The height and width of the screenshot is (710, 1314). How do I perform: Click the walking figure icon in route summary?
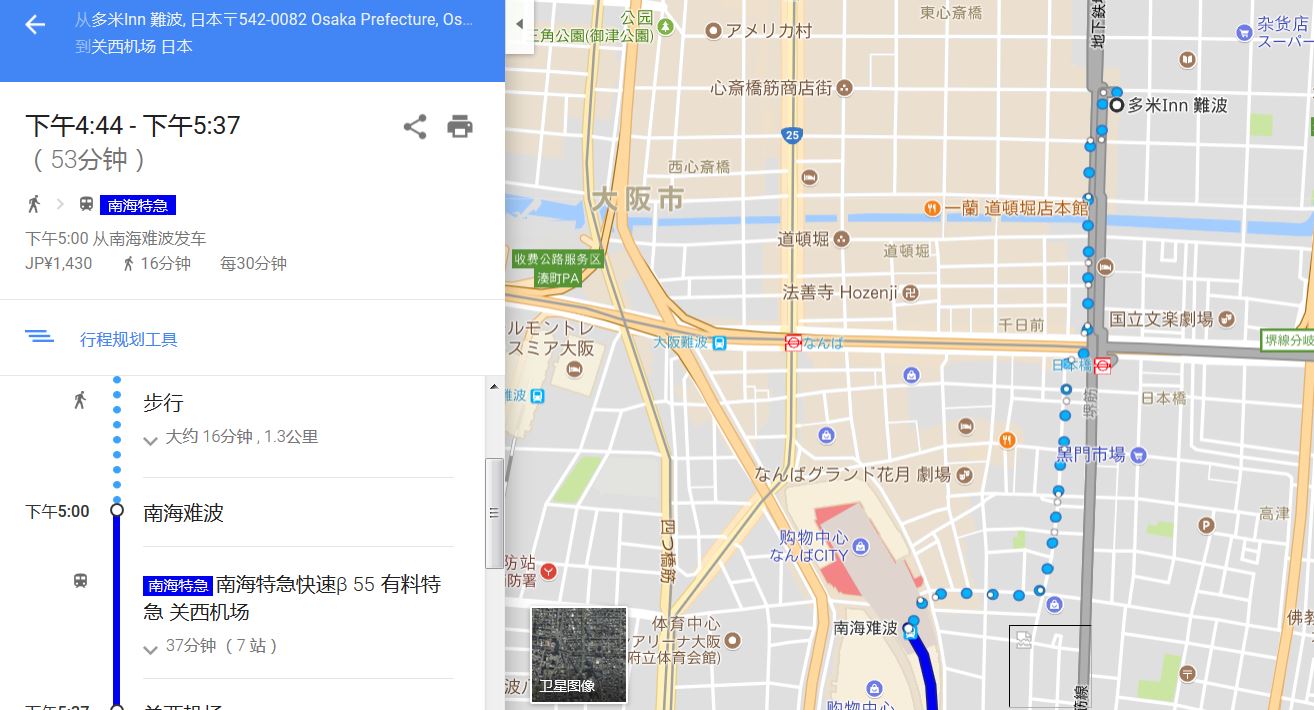click(x=34, y=205)
